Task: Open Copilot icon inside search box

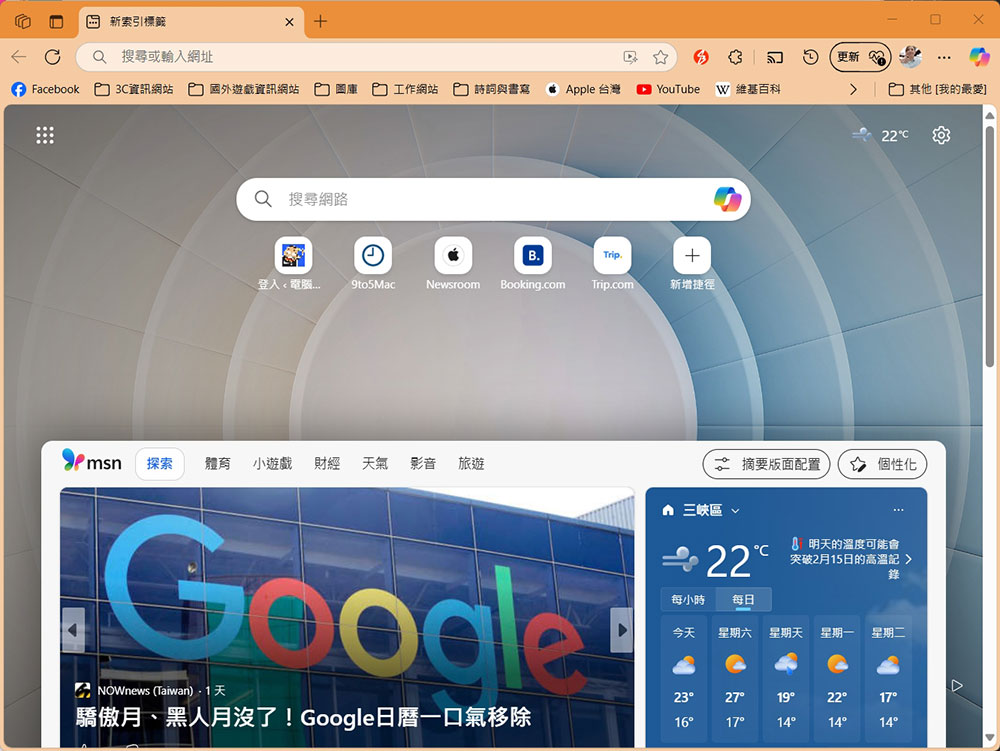Action: click(727, 200)
